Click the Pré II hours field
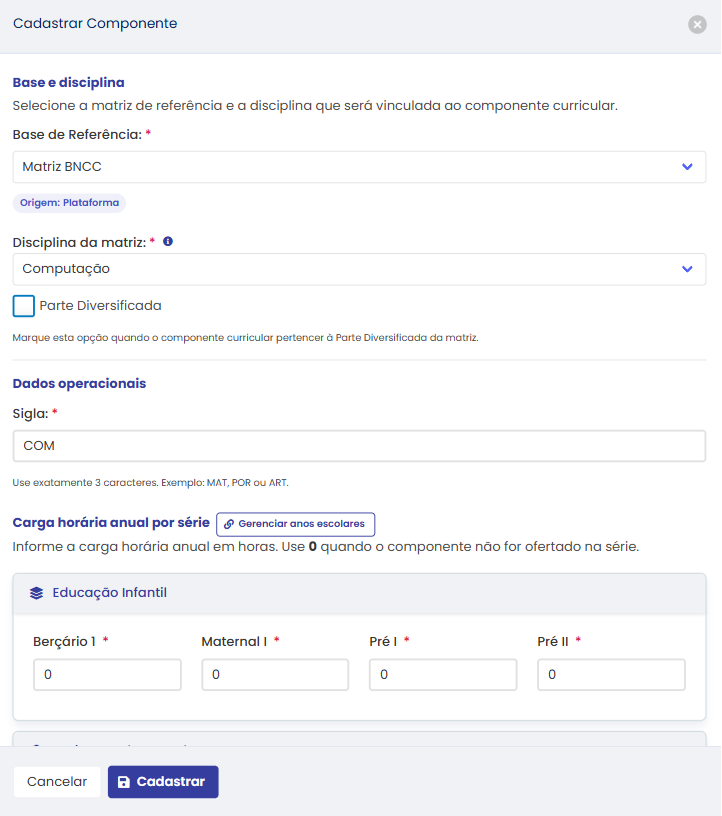 pos(611,675)
